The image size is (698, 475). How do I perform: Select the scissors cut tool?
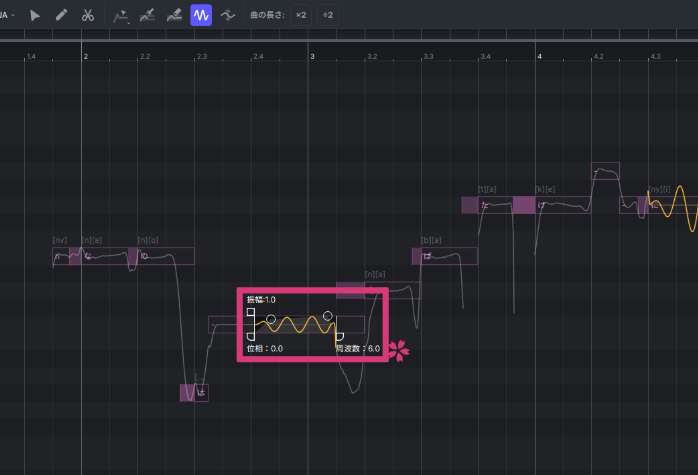(88, 16)
